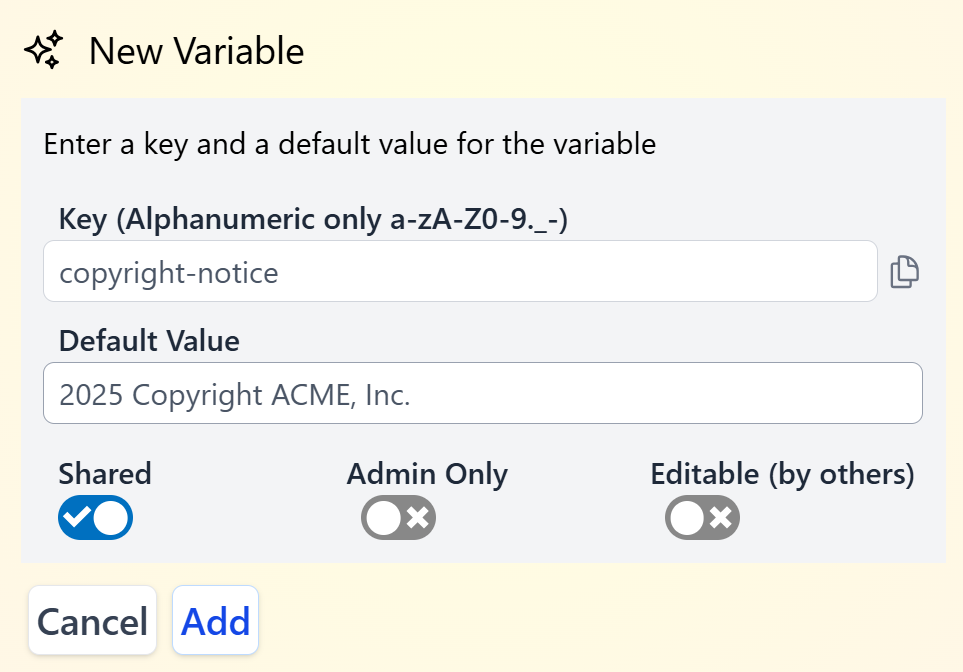The height and width of the screenshot is (672, 963).
Task: Click the New Variable dialog title
Action: click(196, 51)
